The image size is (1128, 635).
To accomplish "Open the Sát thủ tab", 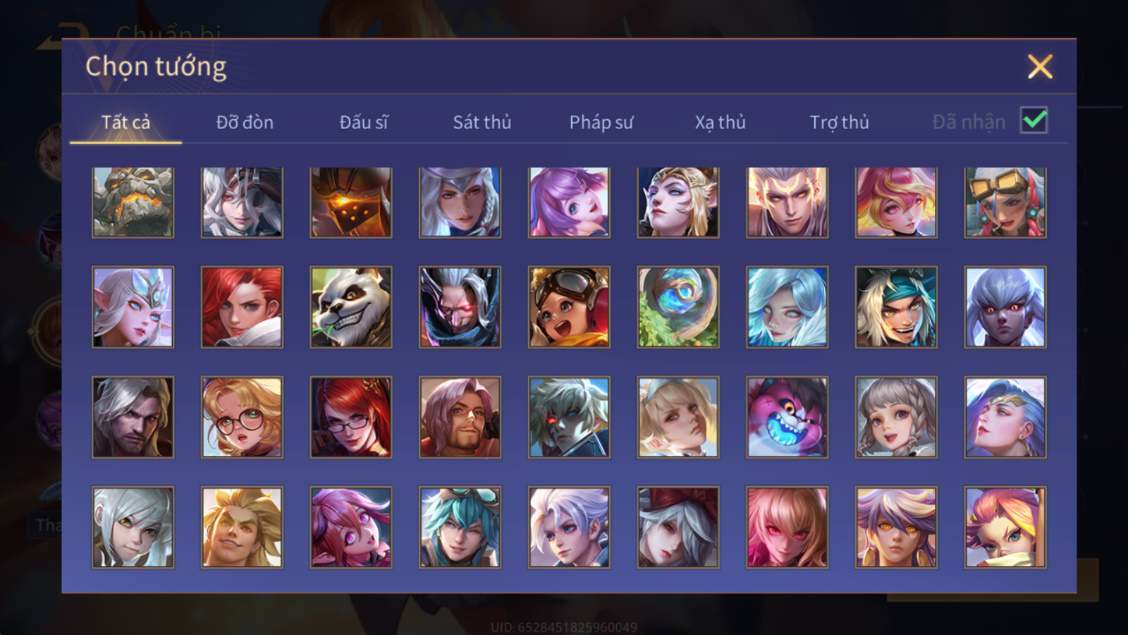I will [x=482, y=122].
